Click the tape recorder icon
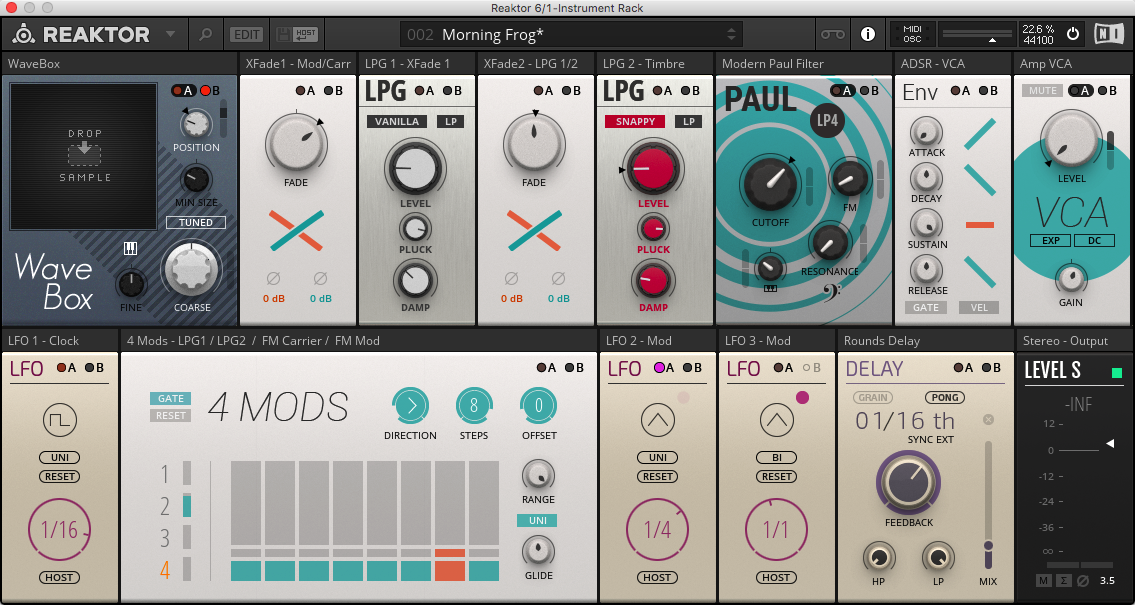This screenshot has width=1135, height=605. [x=832, y=34]
